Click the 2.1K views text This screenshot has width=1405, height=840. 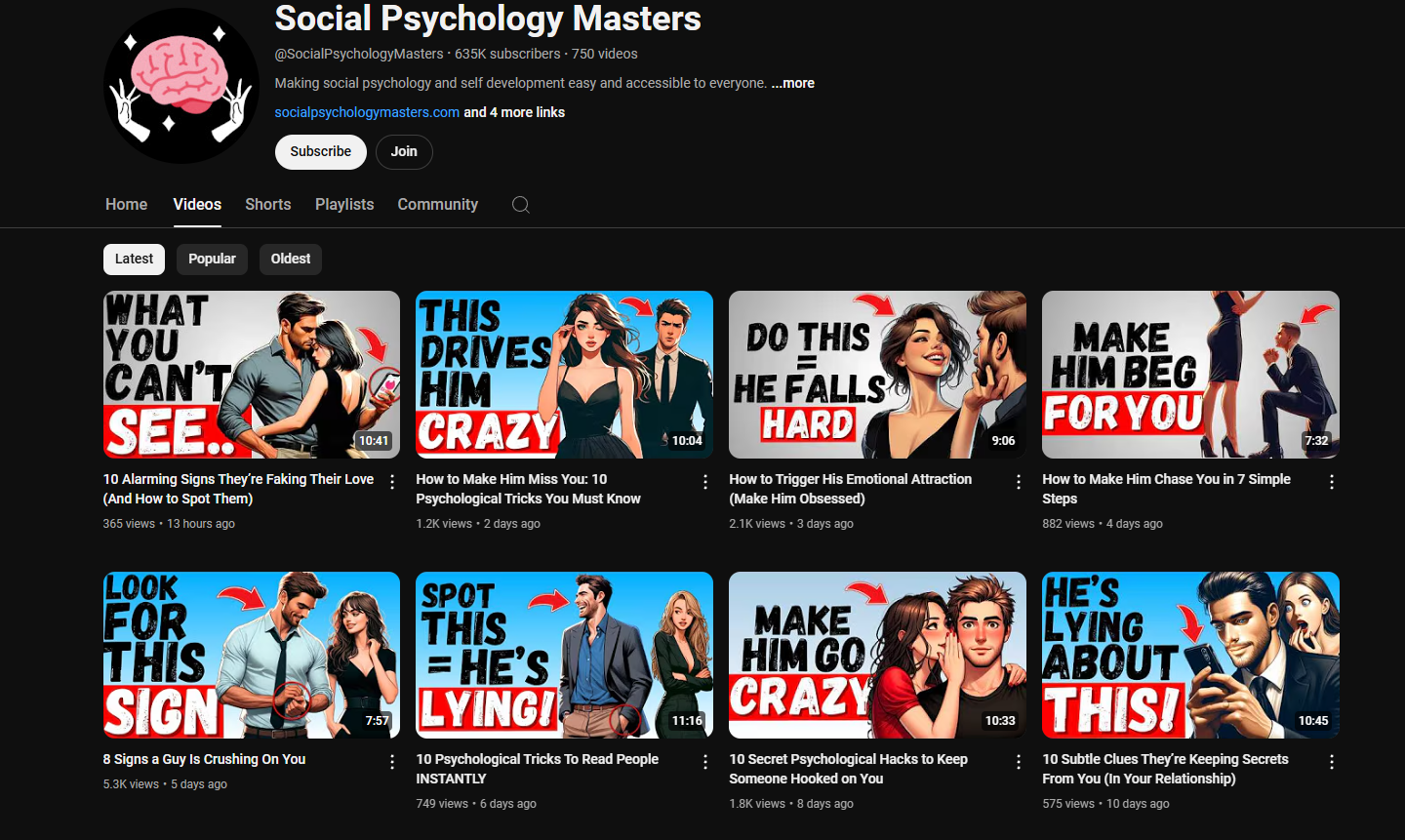(x=757, y=524)
